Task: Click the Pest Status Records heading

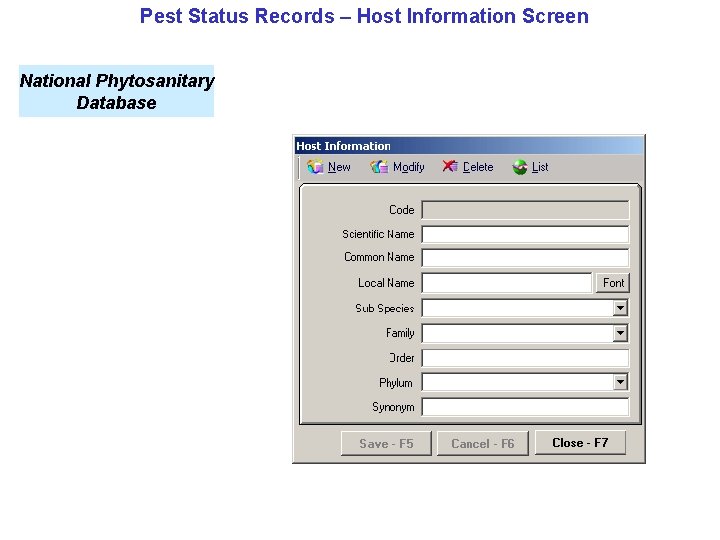Action: coord(364,16)
